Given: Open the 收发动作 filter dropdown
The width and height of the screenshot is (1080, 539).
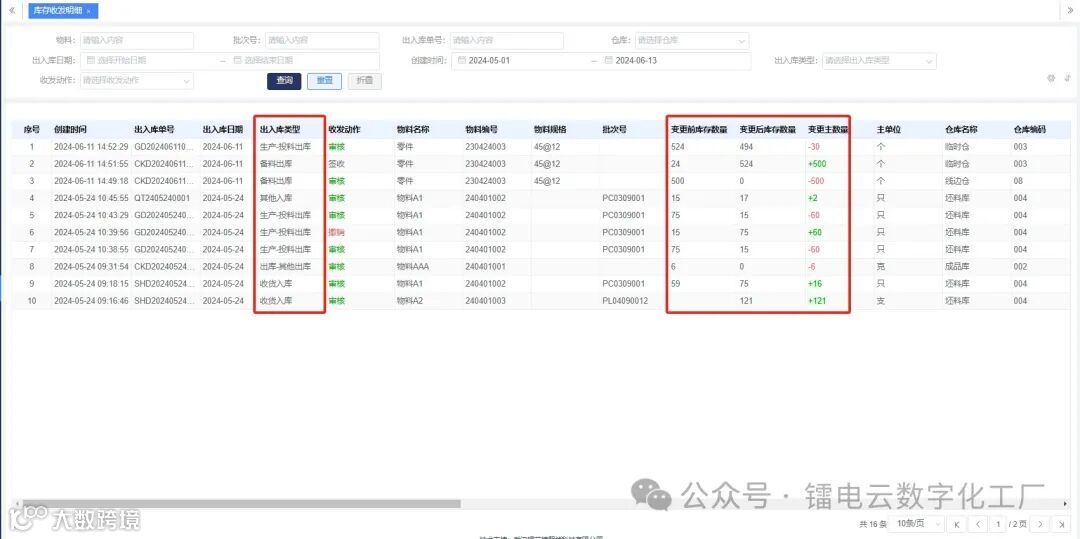Looking at the screenshot, I should [x=136, y=81].
